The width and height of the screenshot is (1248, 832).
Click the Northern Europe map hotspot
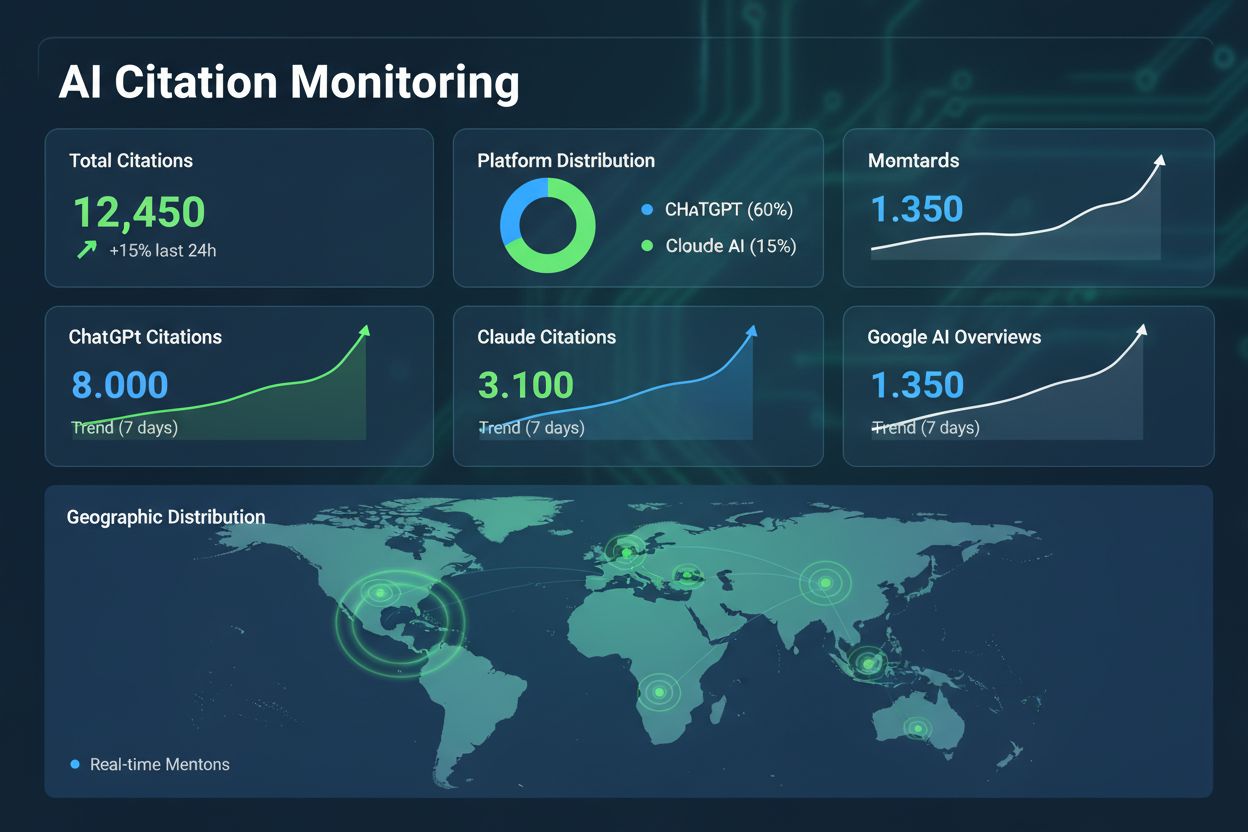point(627,551)
